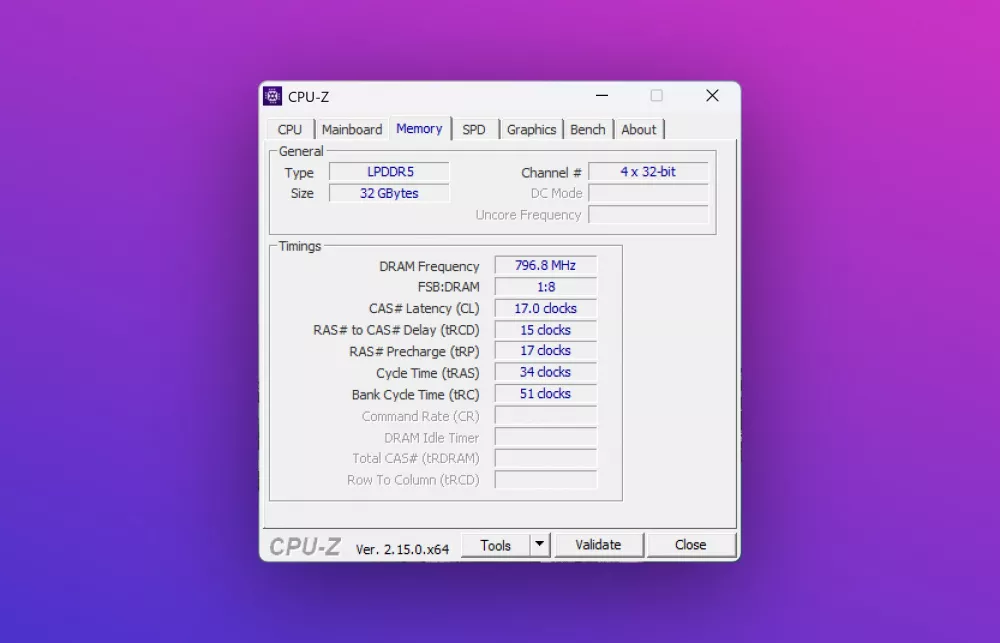Click the Close button at the bottom
Image resolution: width=1000 pixels, height=643 pixels.
point(691,545)
